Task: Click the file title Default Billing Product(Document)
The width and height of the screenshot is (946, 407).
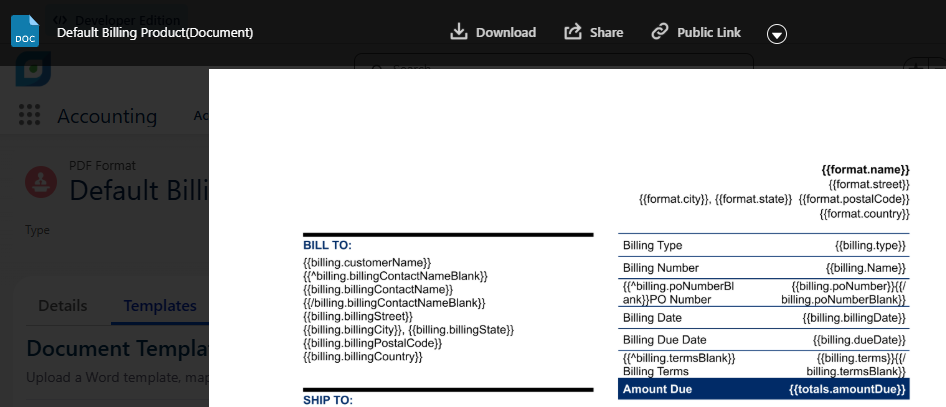Action: tap(155, 33)
